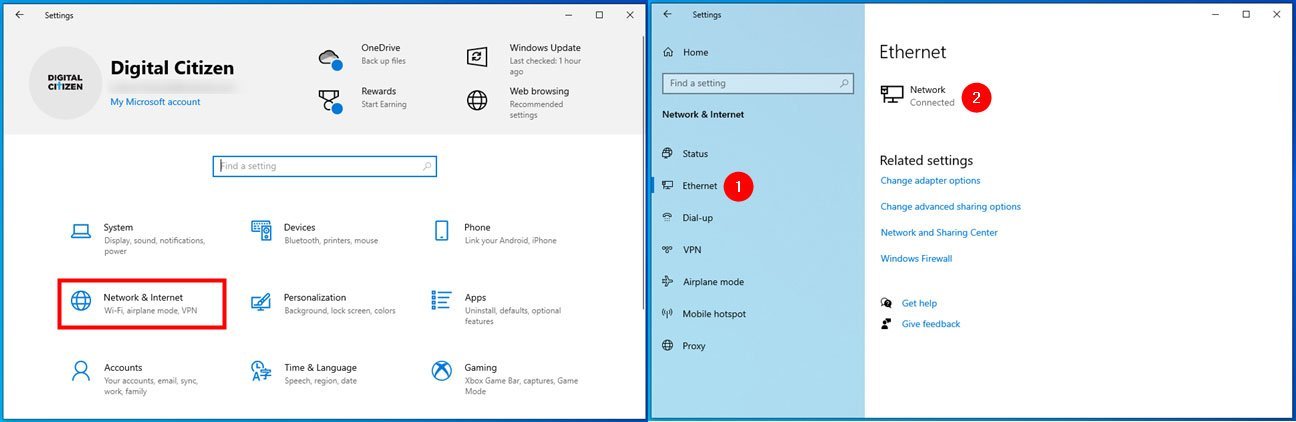Click the connected Network computer icon
Viewport: 1296px width, 422px height.
891,95
